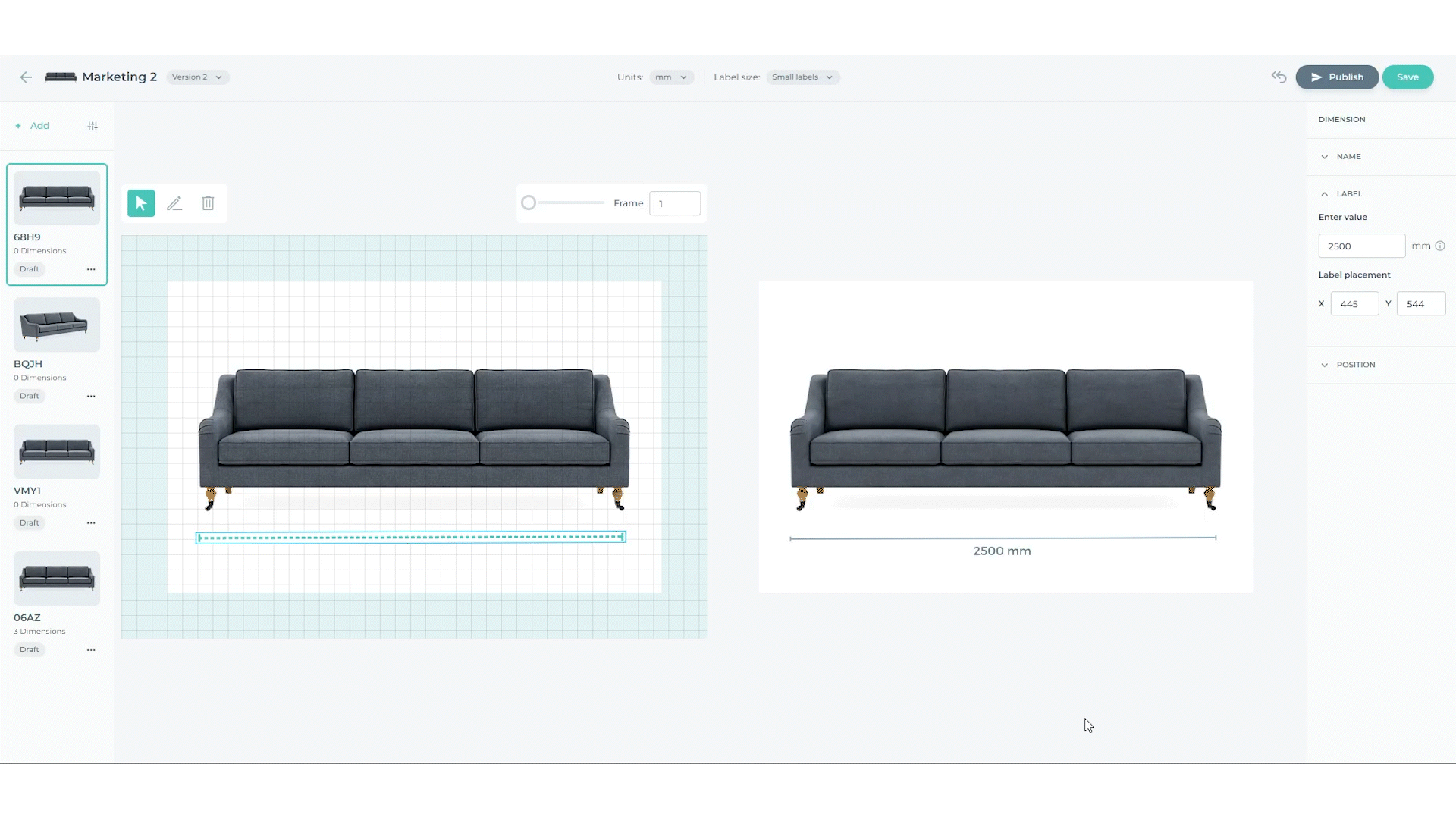Click the Publish button
The width and height of the screenshot is (1456, 819).
click(1336, 77)
